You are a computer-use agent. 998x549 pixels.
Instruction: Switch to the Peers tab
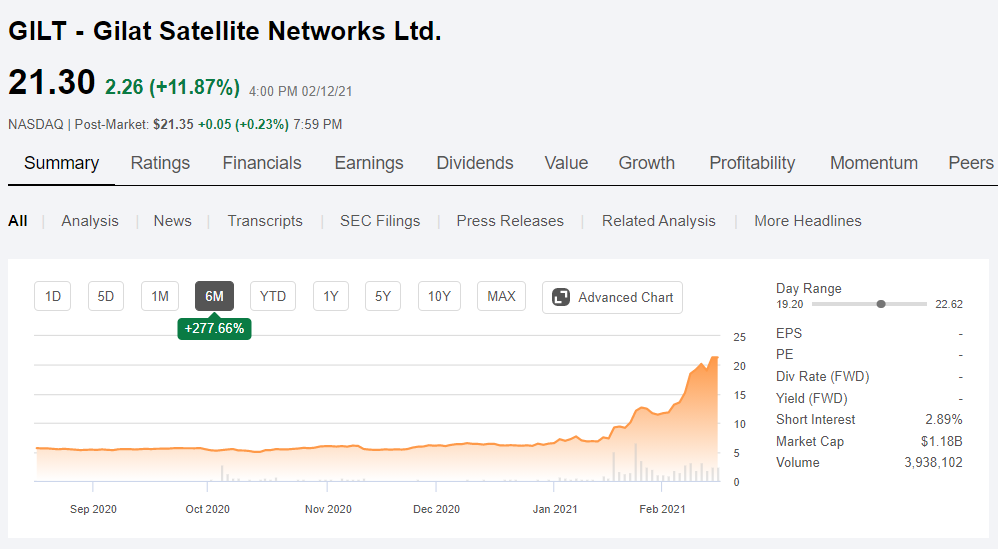point(971,163)
